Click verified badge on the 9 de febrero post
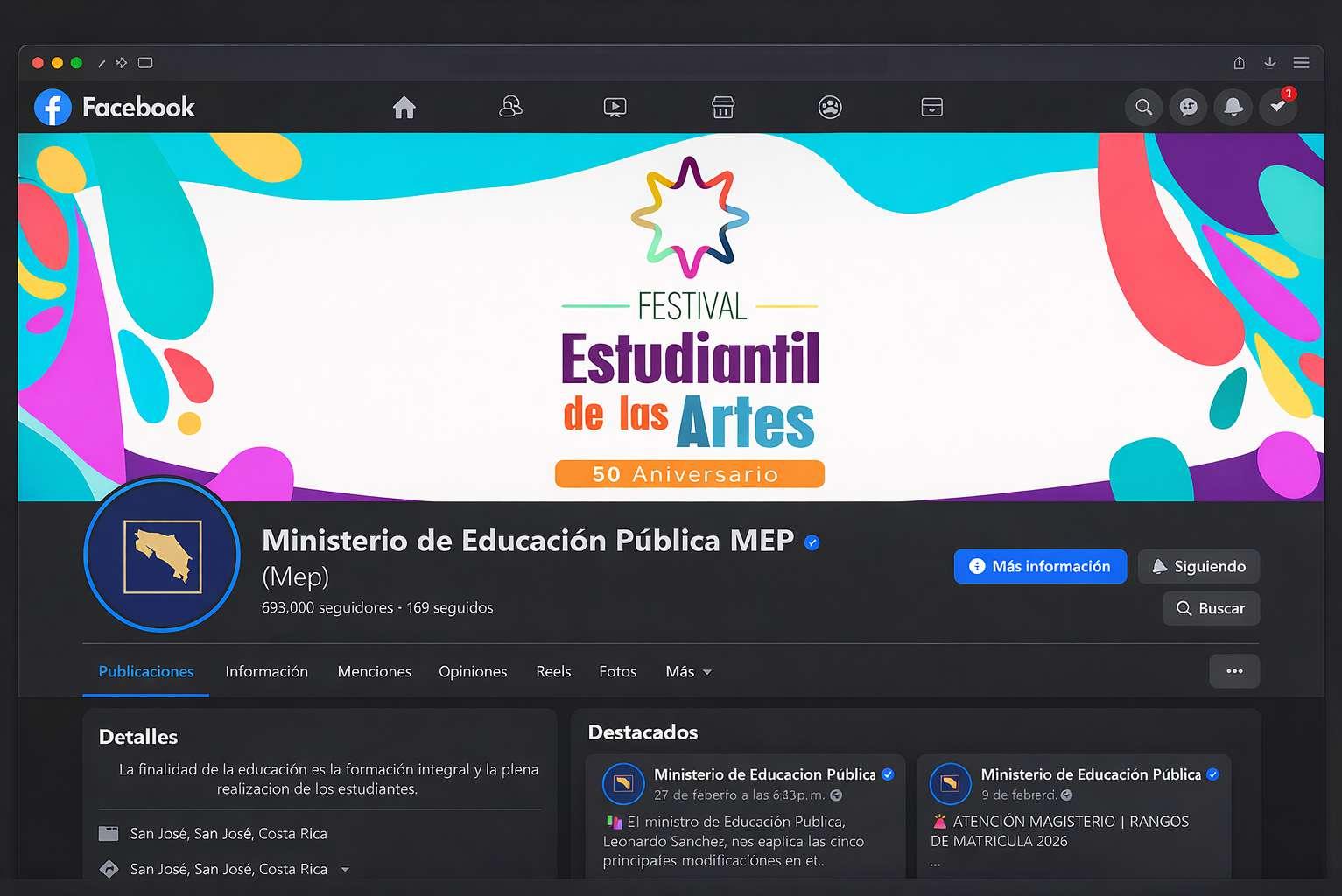 click(1212, 774)
